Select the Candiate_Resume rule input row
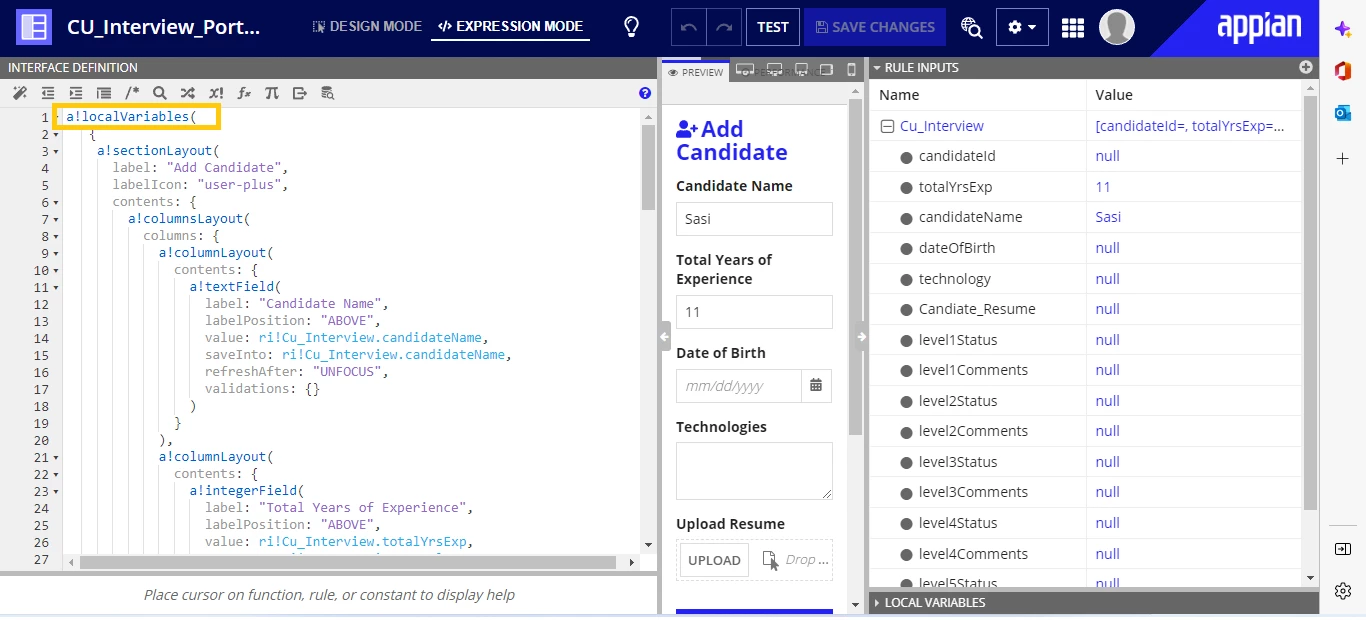Screen dimensions: 1366x620 coord(1086,309)
